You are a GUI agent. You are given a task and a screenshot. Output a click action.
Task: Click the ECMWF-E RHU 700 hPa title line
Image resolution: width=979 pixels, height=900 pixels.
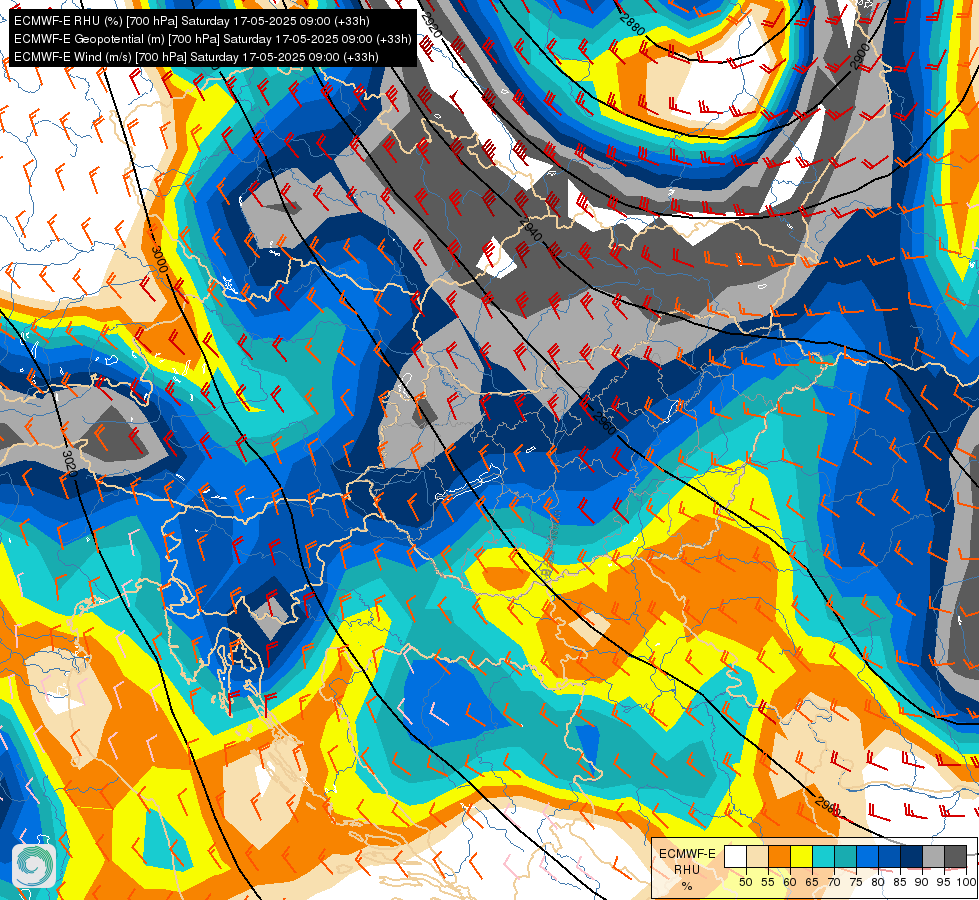tap(192, 21)
